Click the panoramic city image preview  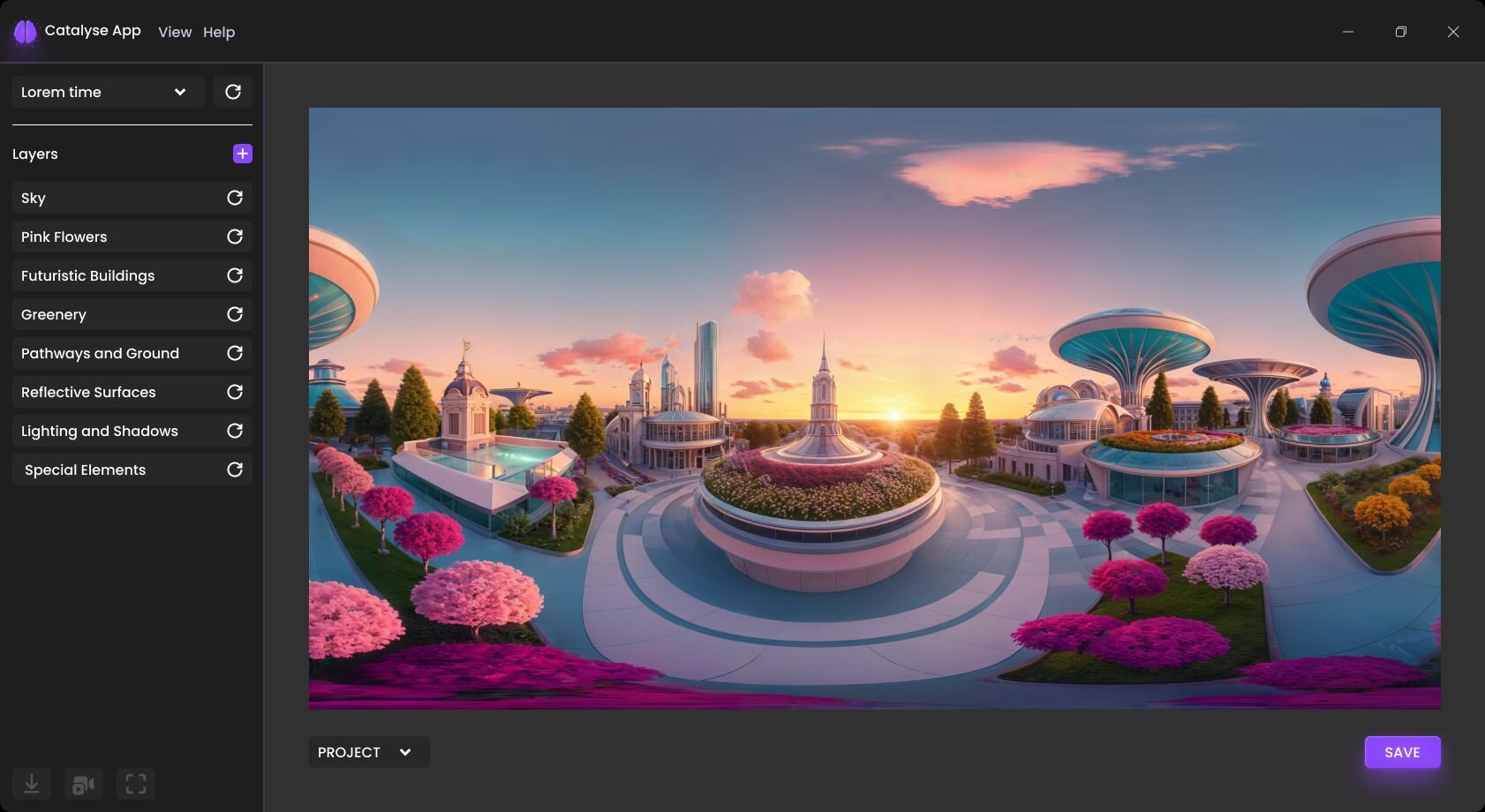874,409
